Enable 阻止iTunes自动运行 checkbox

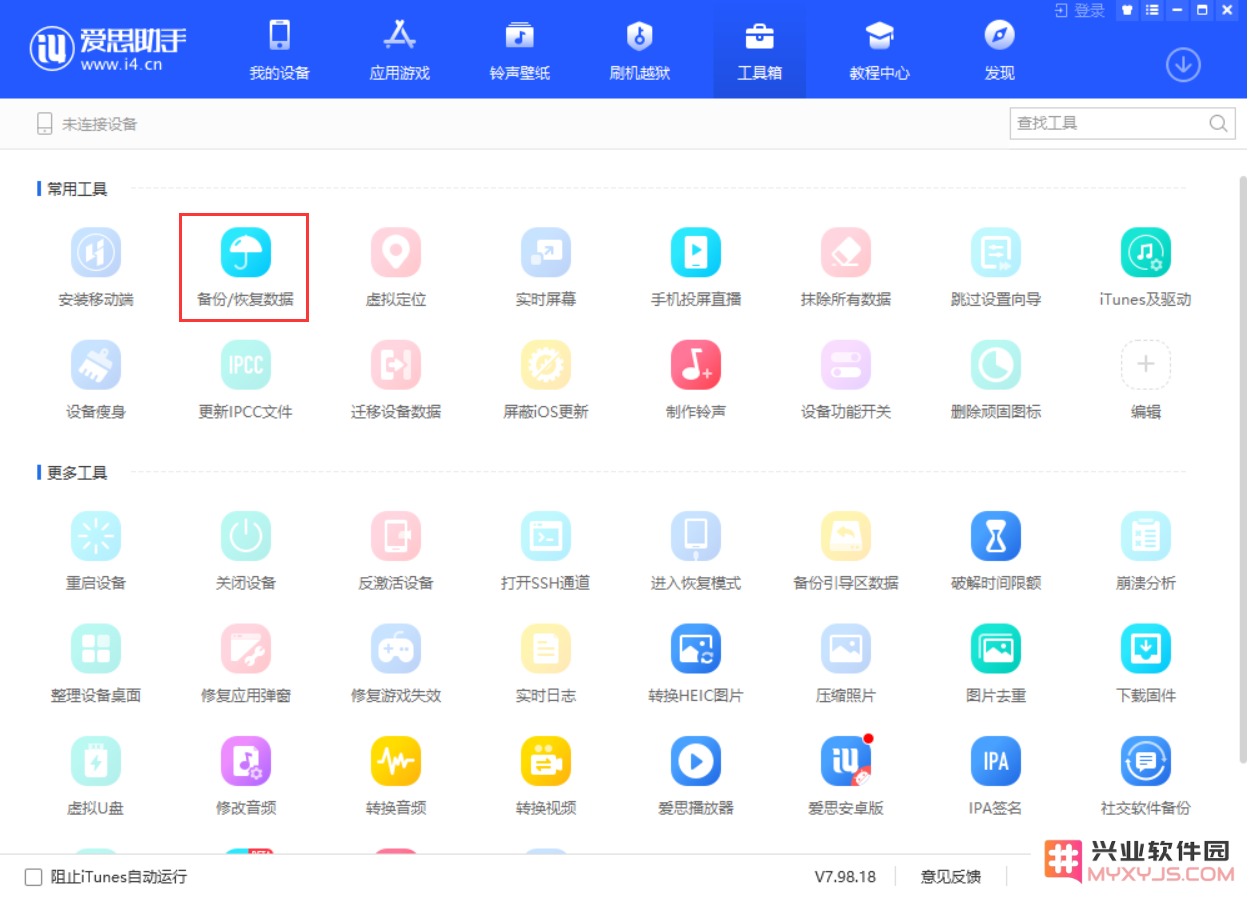tap(33, 877)
